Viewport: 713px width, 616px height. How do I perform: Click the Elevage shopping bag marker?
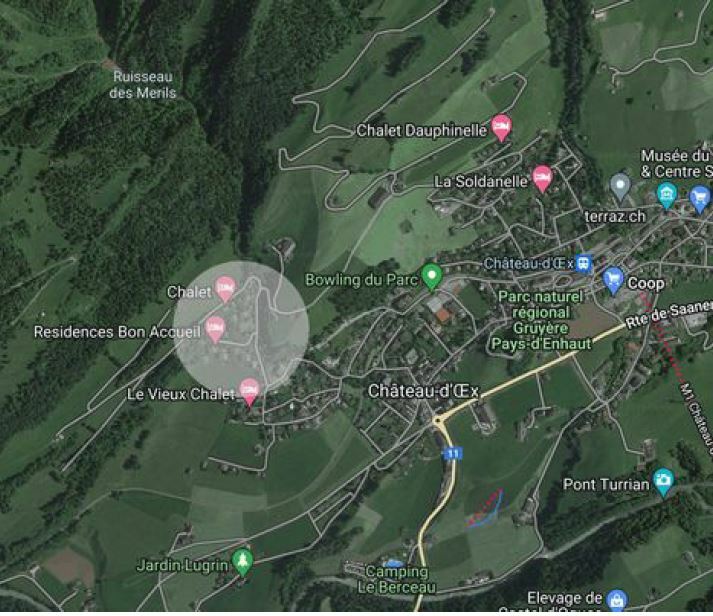pyautogui.click(x=617, y=600)
